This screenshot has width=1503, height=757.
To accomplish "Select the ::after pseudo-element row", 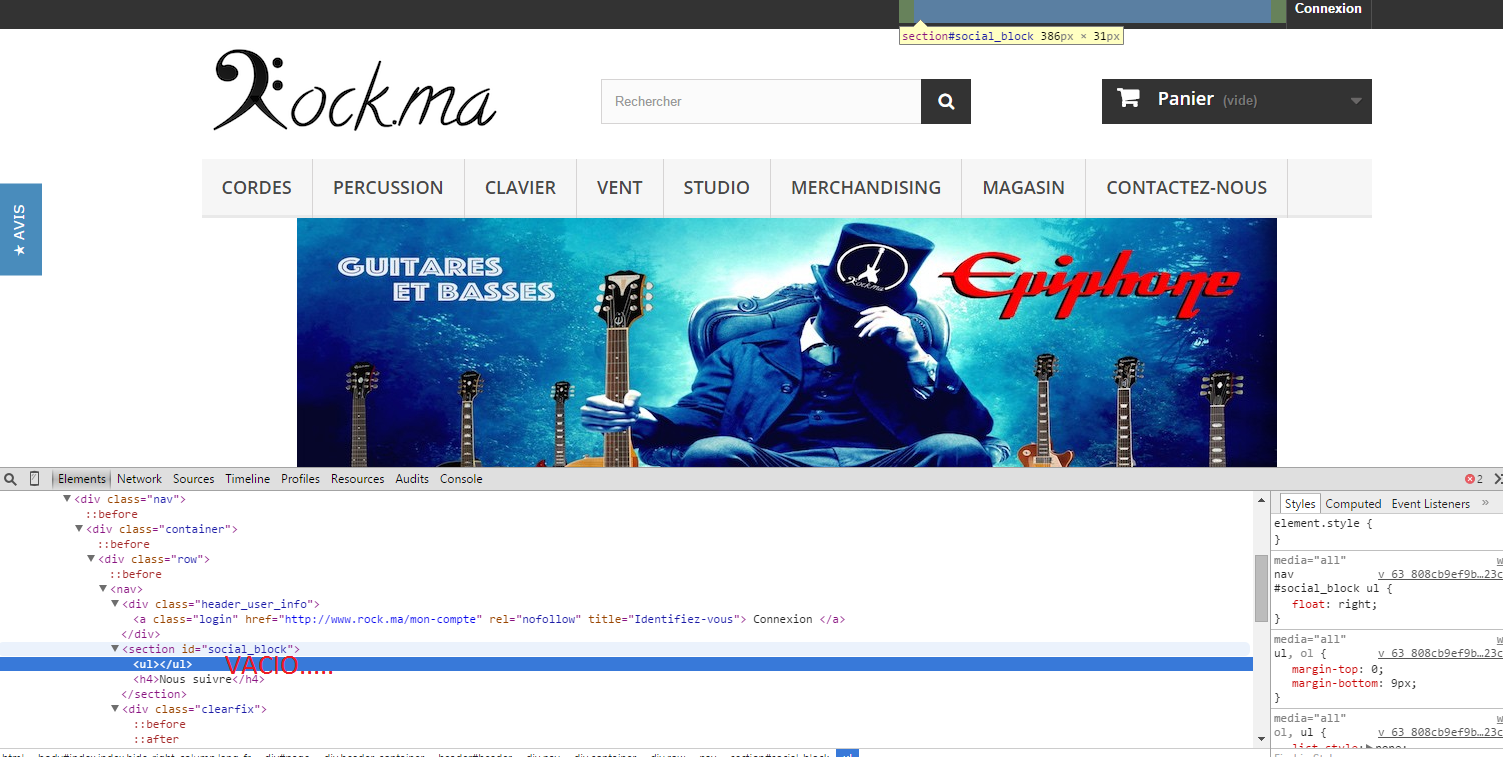I will [x=156, y=739].
